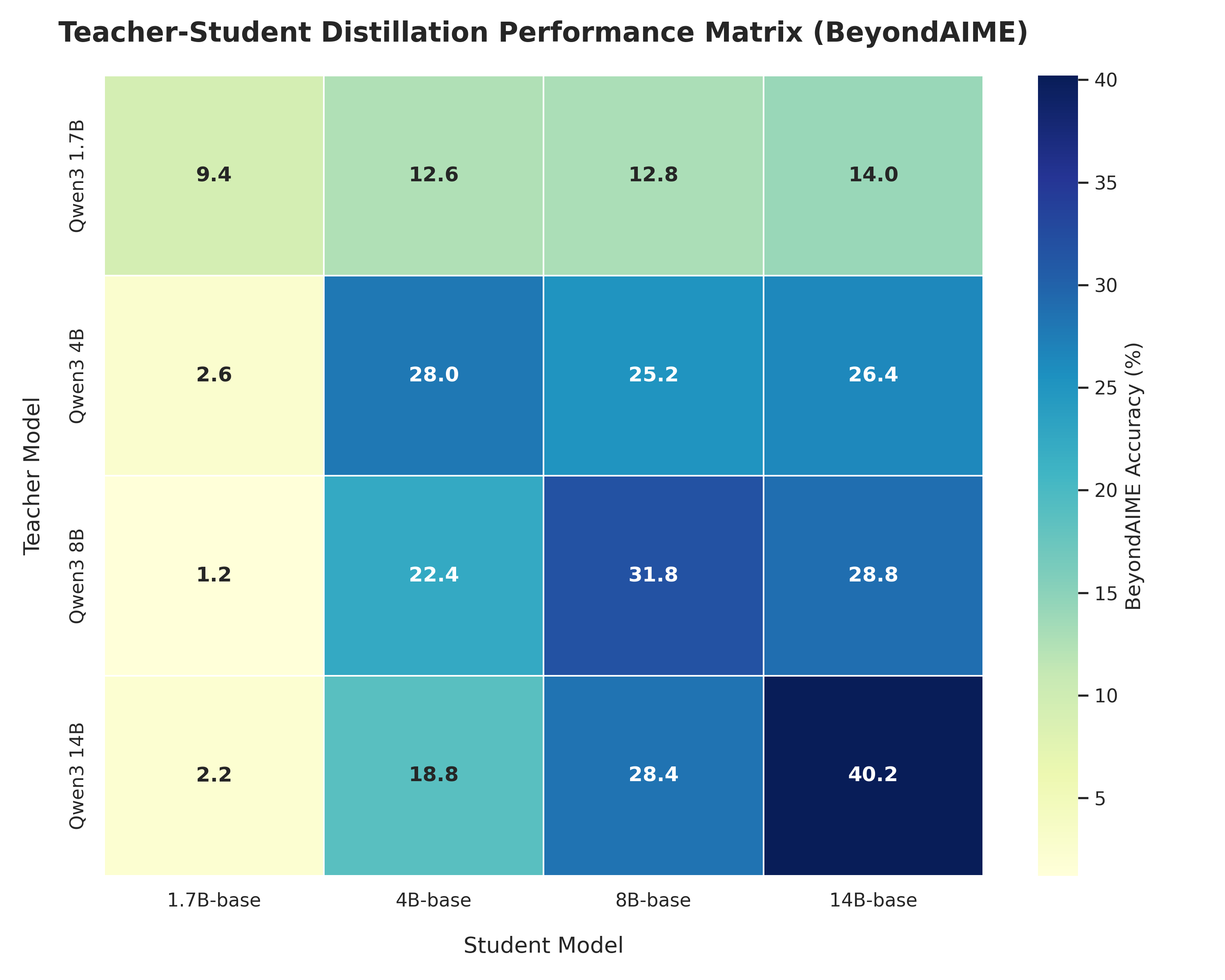Click the BeyondAIME Accuracy (%) colorbar label
The width and height of the screenshot is (1225, 980).
[x=1134, y=476]
